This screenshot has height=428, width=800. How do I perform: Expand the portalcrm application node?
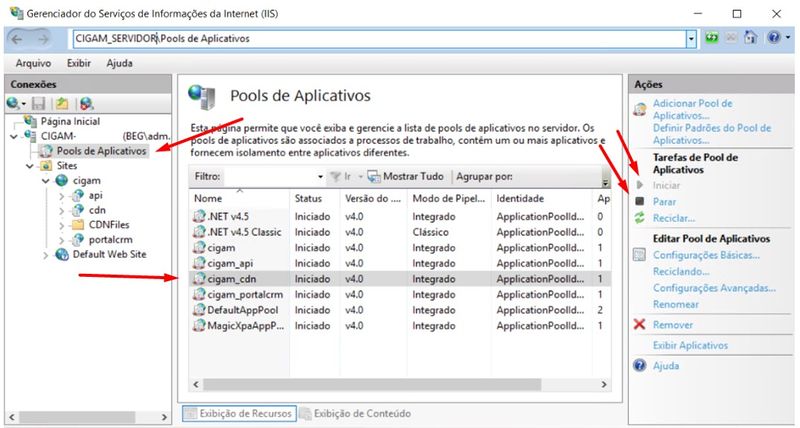61,240
